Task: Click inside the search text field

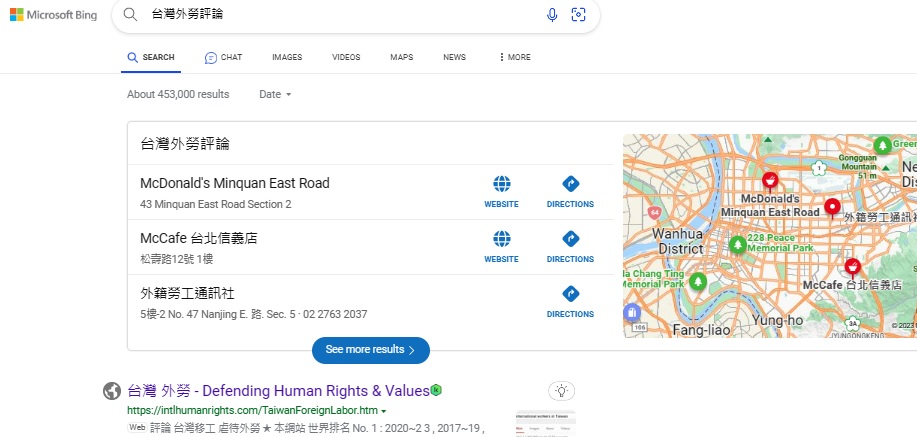Action: (340, 15)
